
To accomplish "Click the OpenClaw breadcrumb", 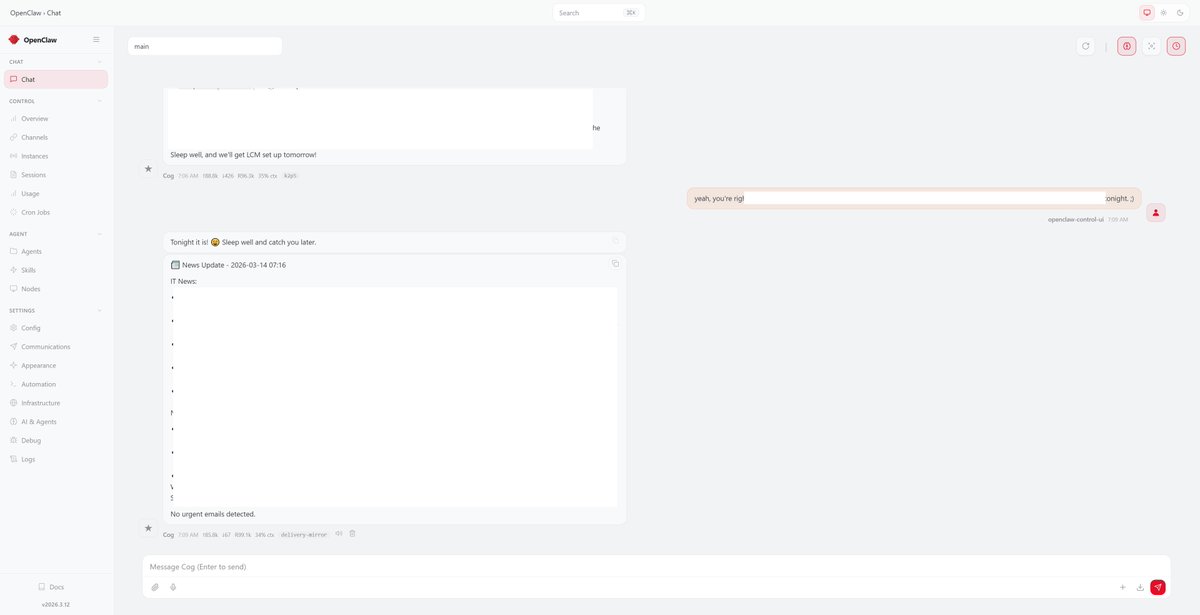I will 26,13.
